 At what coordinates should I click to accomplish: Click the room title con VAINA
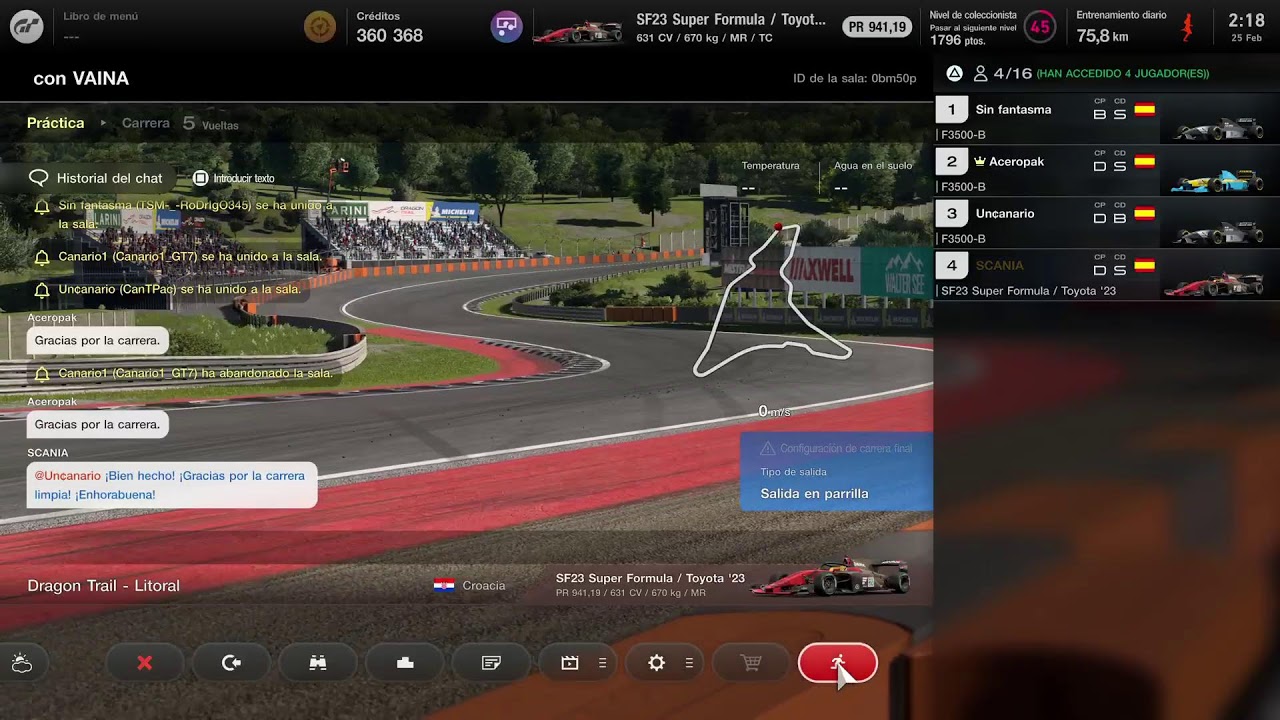pos(81,78)
